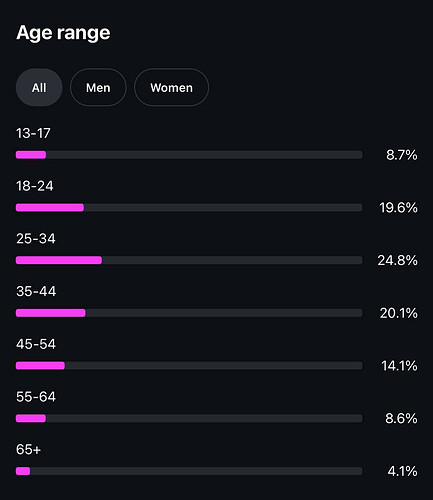Click the 8.7% percentage value
433x500 pixels.
[x=402, y=155]
